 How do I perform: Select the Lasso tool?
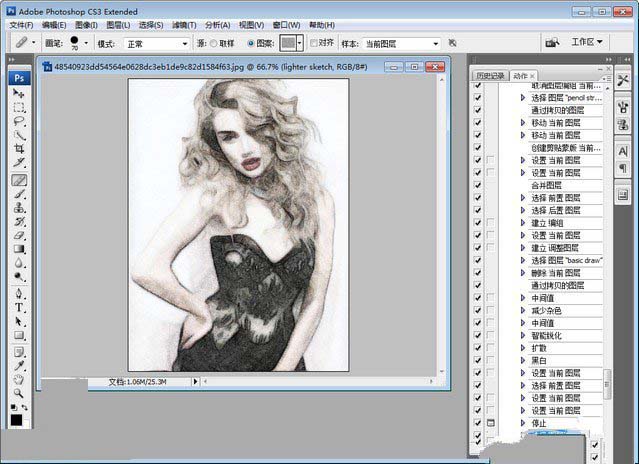pyautogui.click(x=19, y=121)
